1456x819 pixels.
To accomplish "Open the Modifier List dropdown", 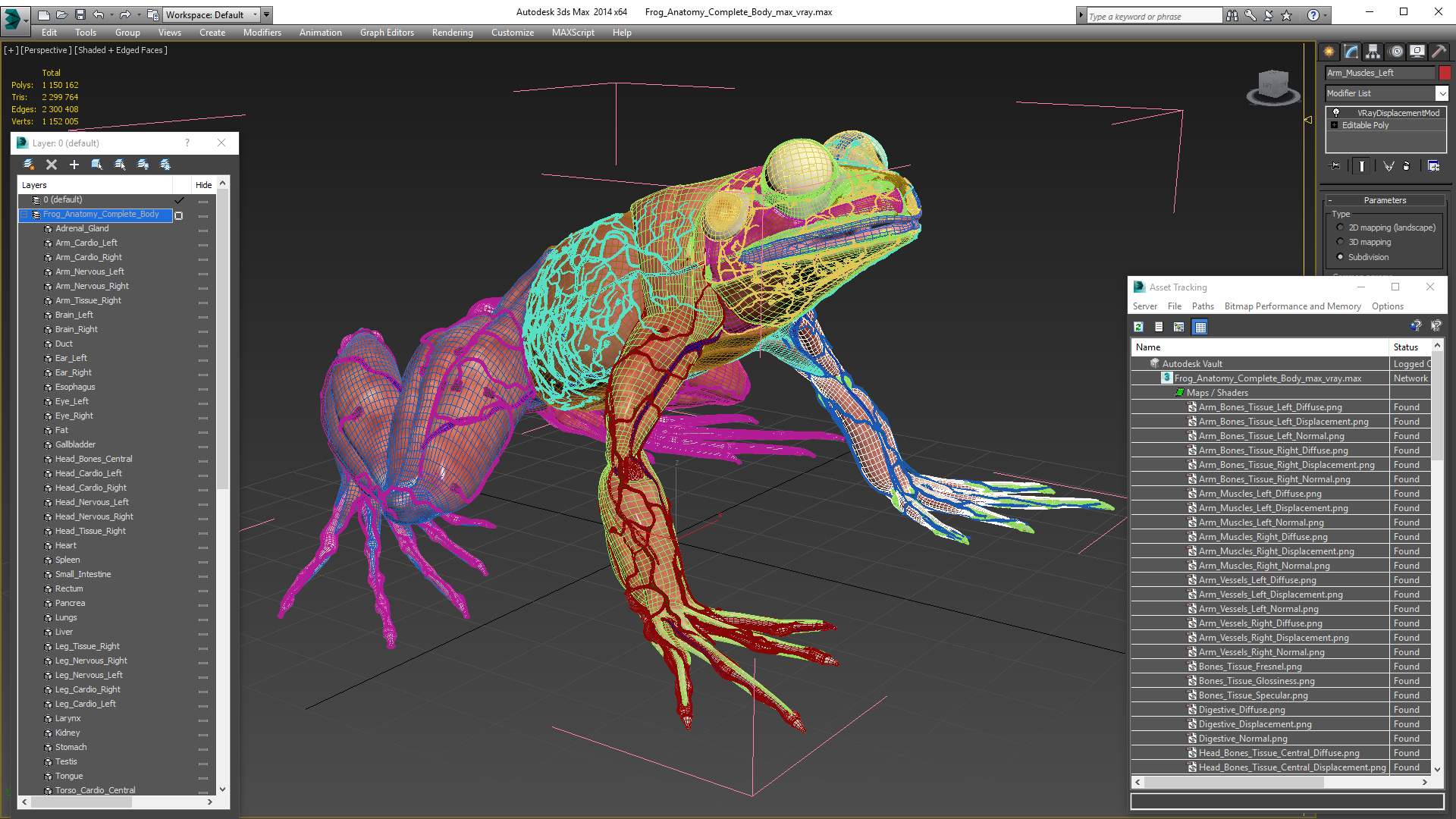I will click(1442, 93).
